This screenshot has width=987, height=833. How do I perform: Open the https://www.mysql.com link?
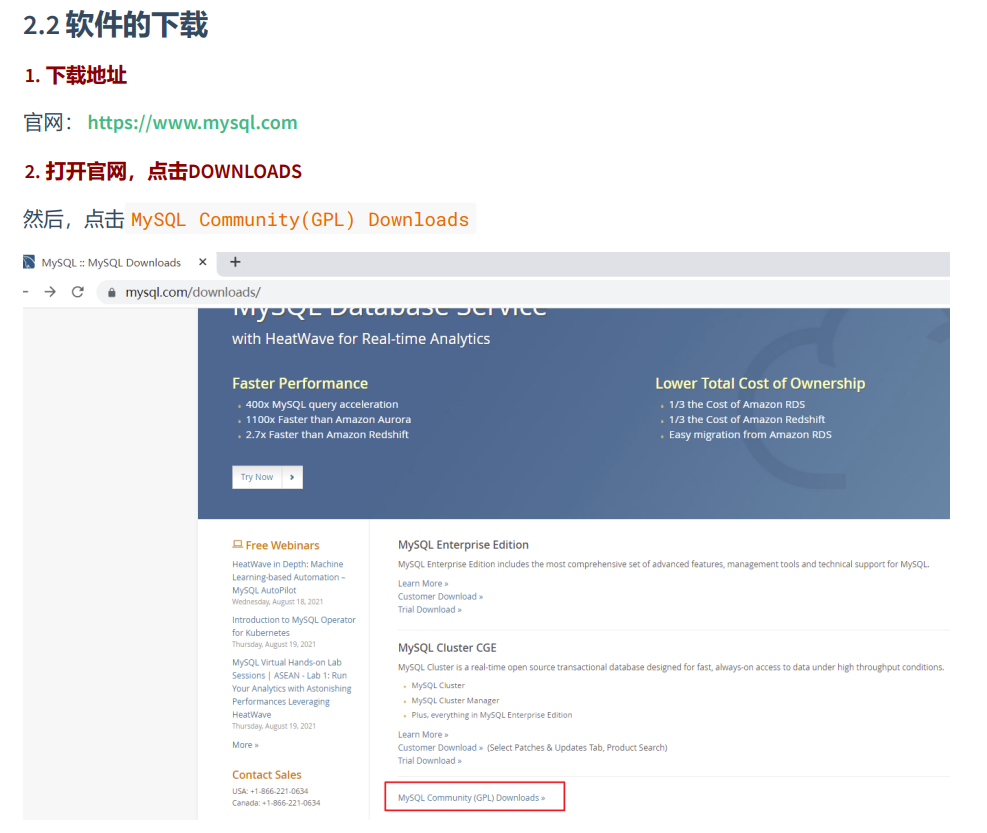[x=193, y=122]
